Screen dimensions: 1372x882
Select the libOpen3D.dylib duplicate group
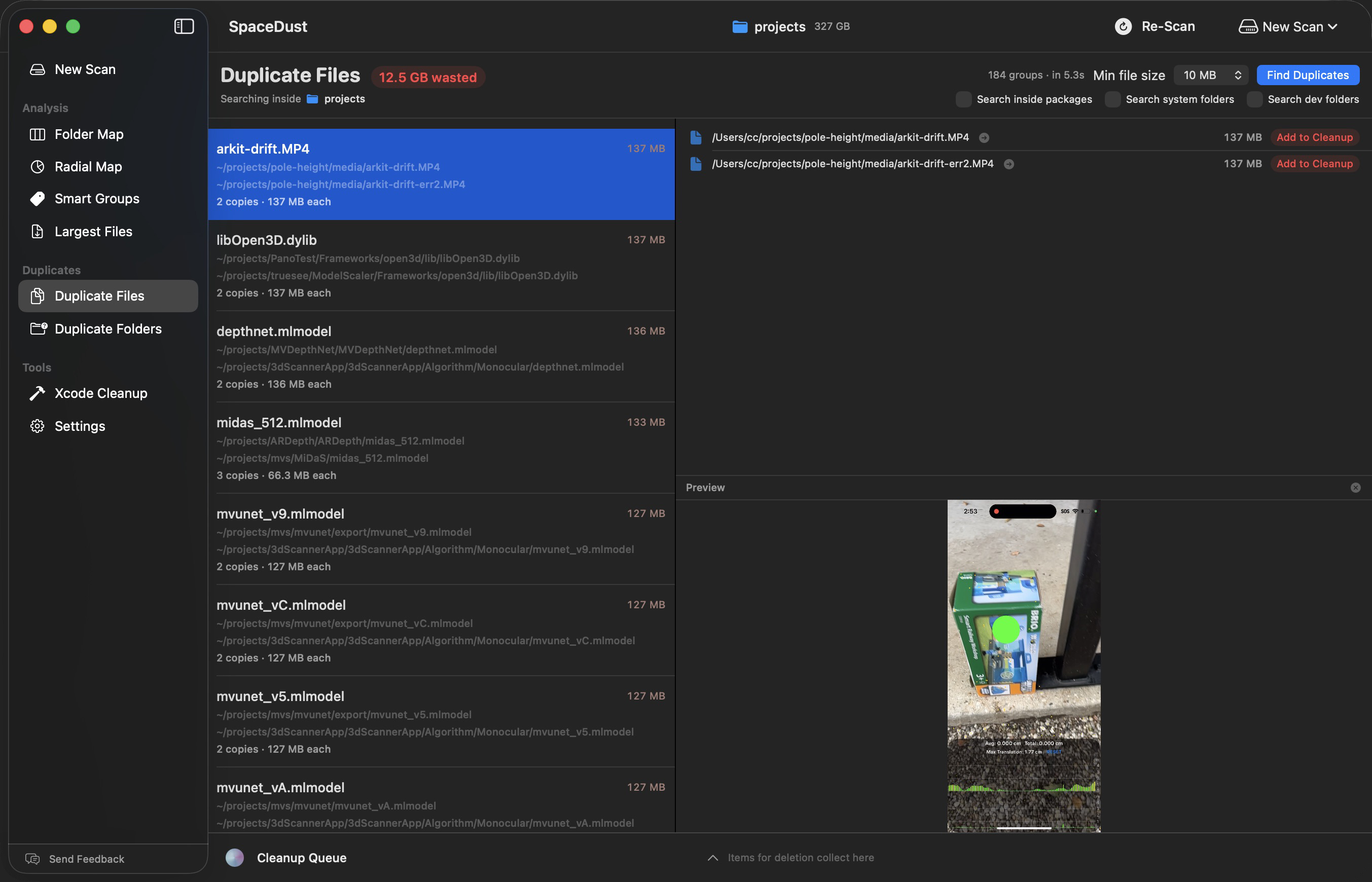pos(441,266)
